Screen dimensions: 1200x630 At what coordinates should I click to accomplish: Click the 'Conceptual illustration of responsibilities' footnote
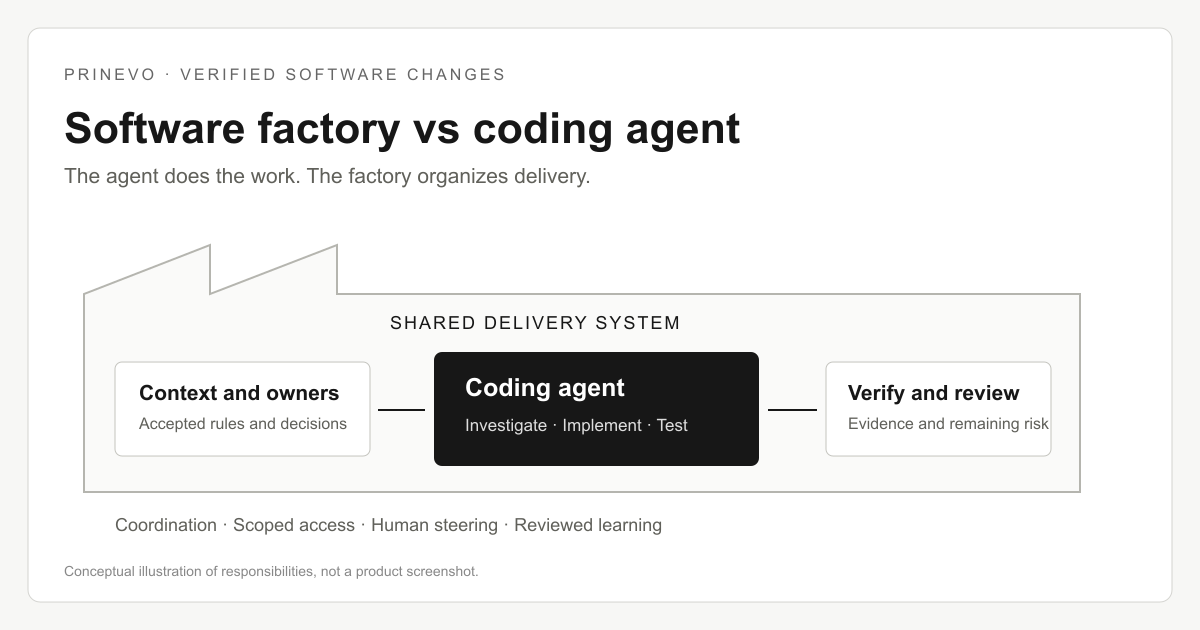coord(271,572)
